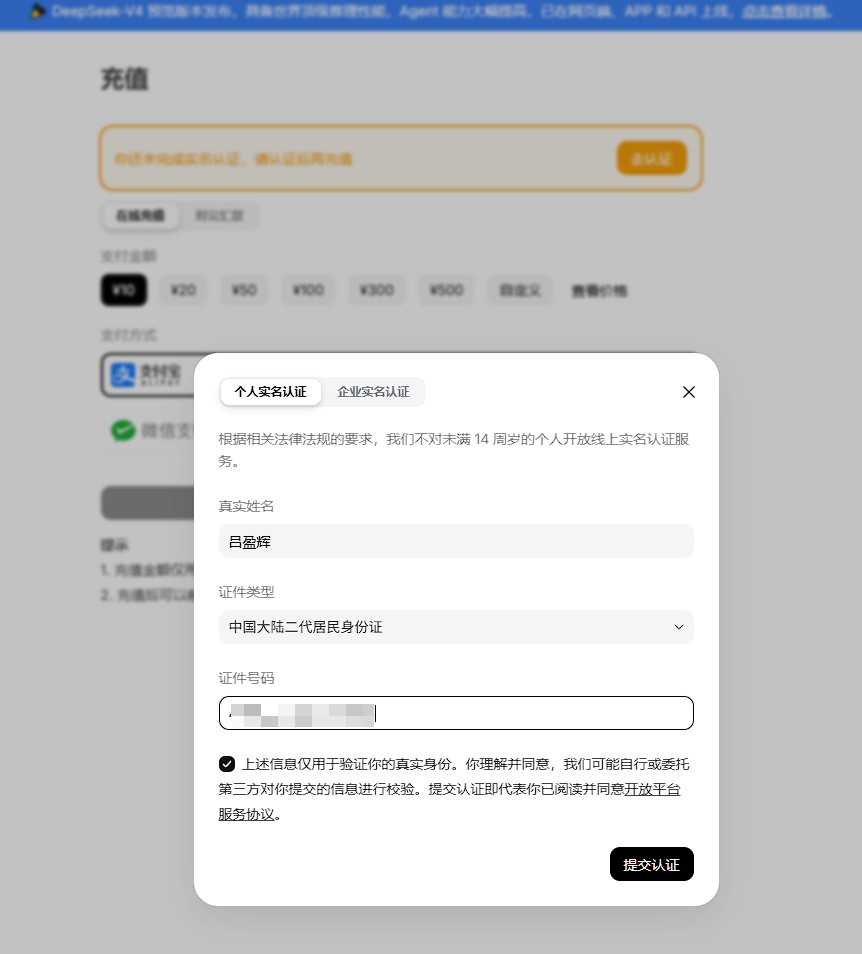Select the ¥500 amount option
The image size is (862, 954).
[447, 290]
